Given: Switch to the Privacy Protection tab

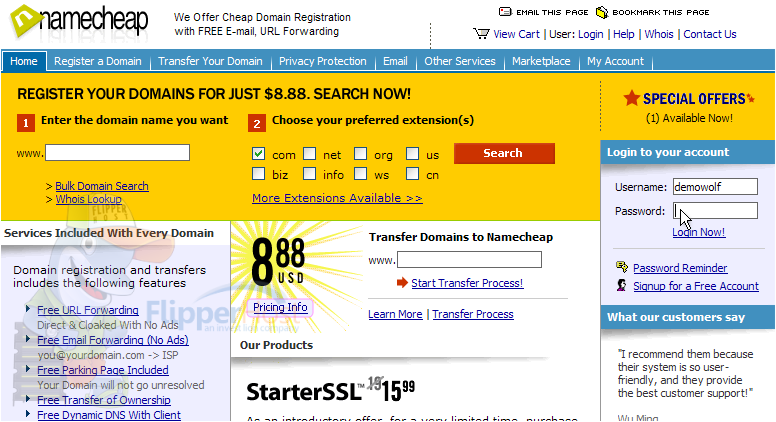Looking at the screenshot, I should coord(323,61).
